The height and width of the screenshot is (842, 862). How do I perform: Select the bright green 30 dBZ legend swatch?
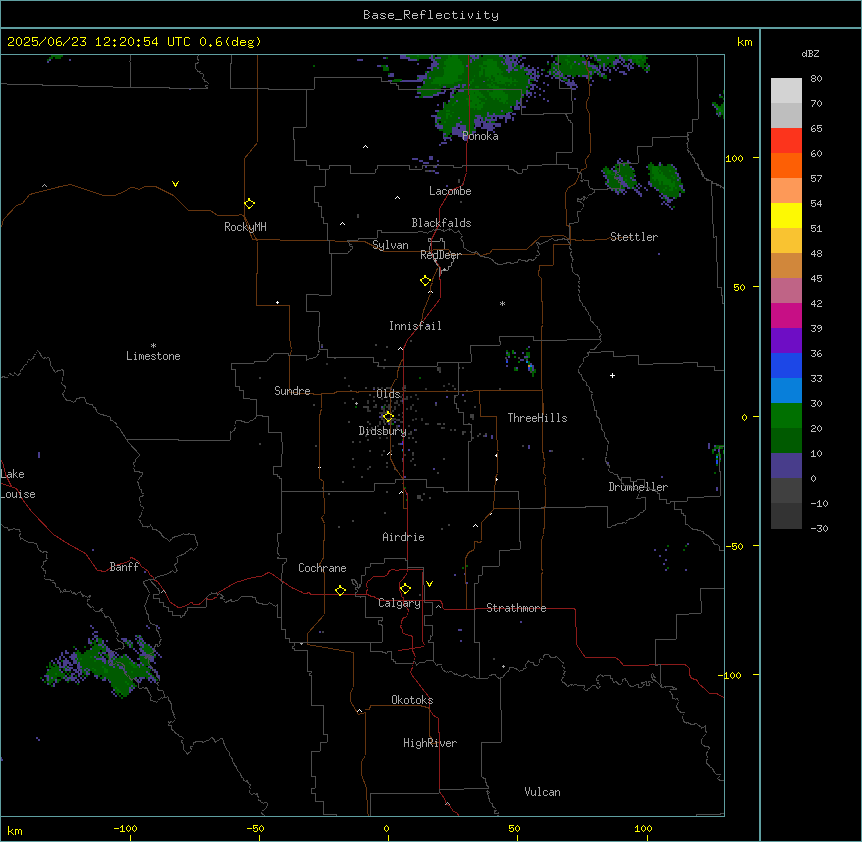pos(786,416)
